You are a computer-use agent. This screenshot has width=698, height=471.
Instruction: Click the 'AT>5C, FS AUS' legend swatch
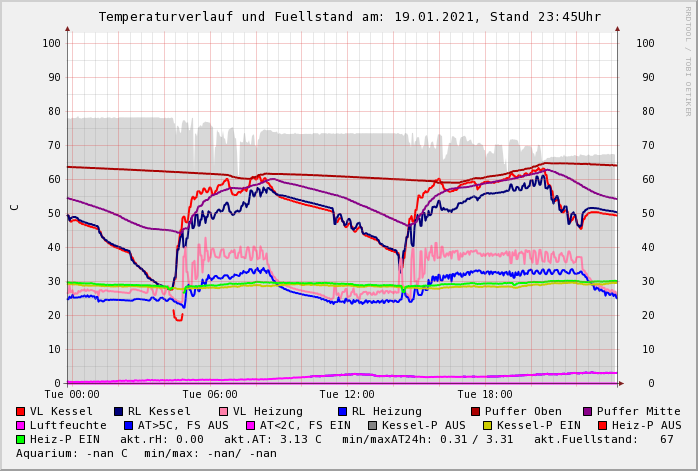click(129, 425)
